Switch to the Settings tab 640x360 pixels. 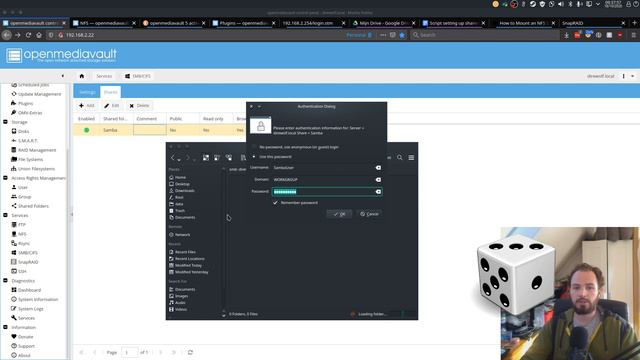[x=87, y=92]
